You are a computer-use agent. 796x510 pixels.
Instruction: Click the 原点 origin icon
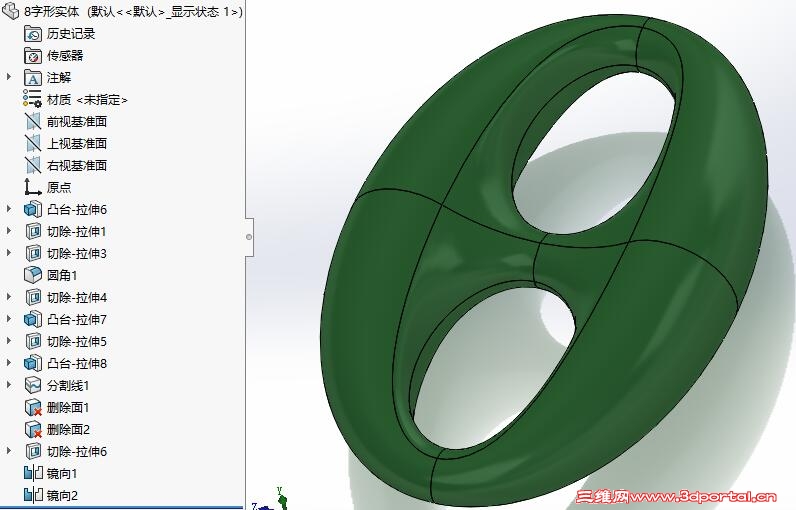(33, 187)
